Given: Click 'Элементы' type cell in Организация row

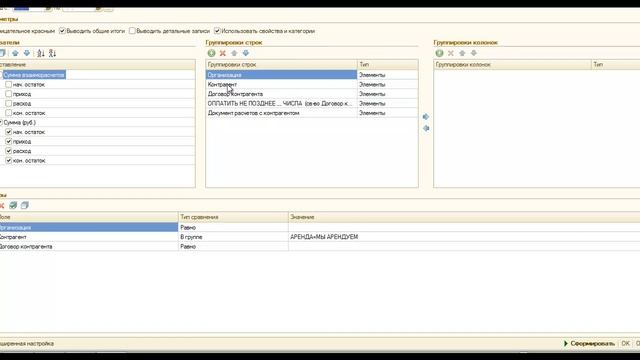Looking at the screenshot, I should tap(387, 75).
